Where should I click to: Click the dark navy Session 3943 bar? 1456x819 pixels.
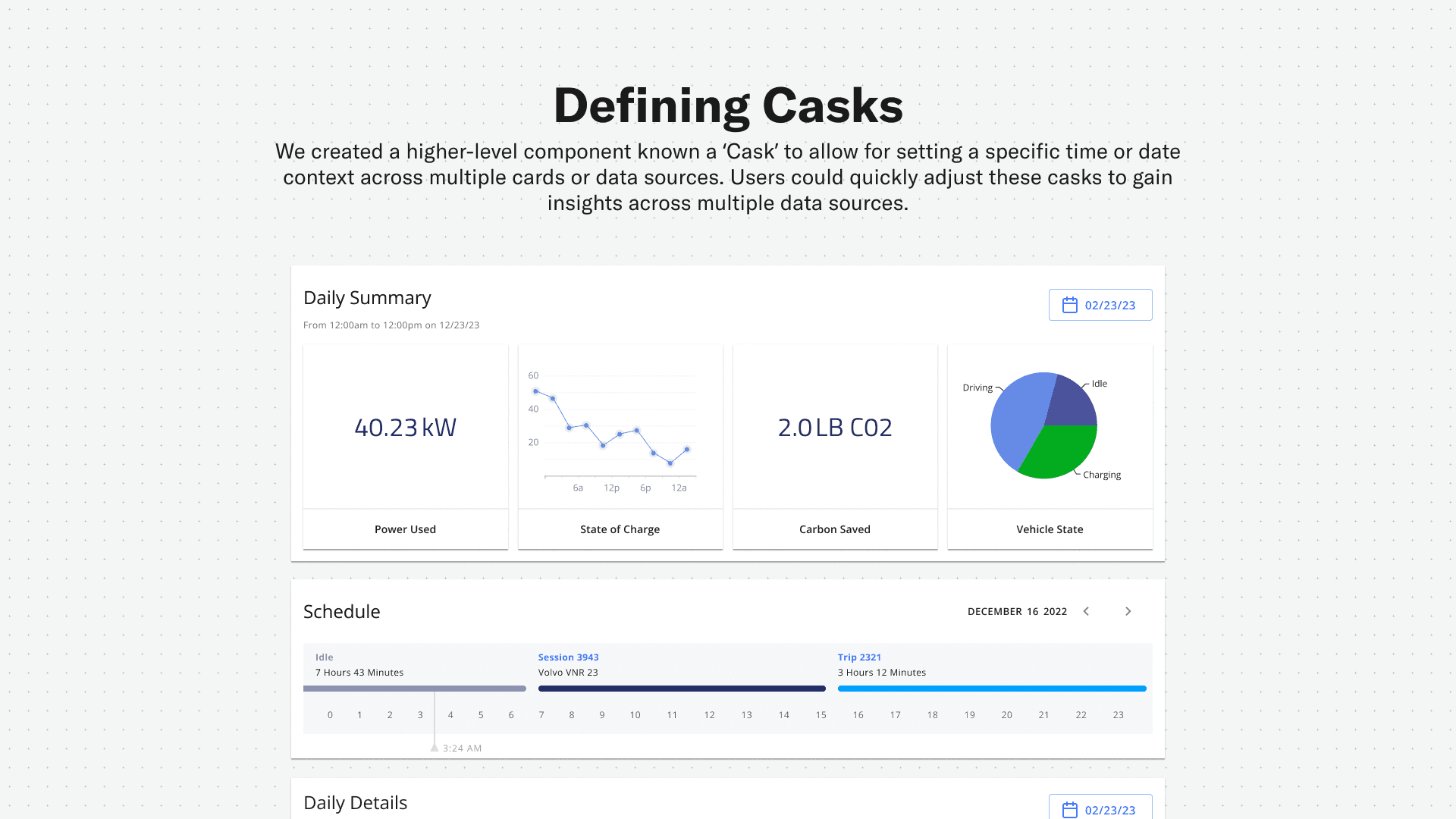(x=681, y=689)
